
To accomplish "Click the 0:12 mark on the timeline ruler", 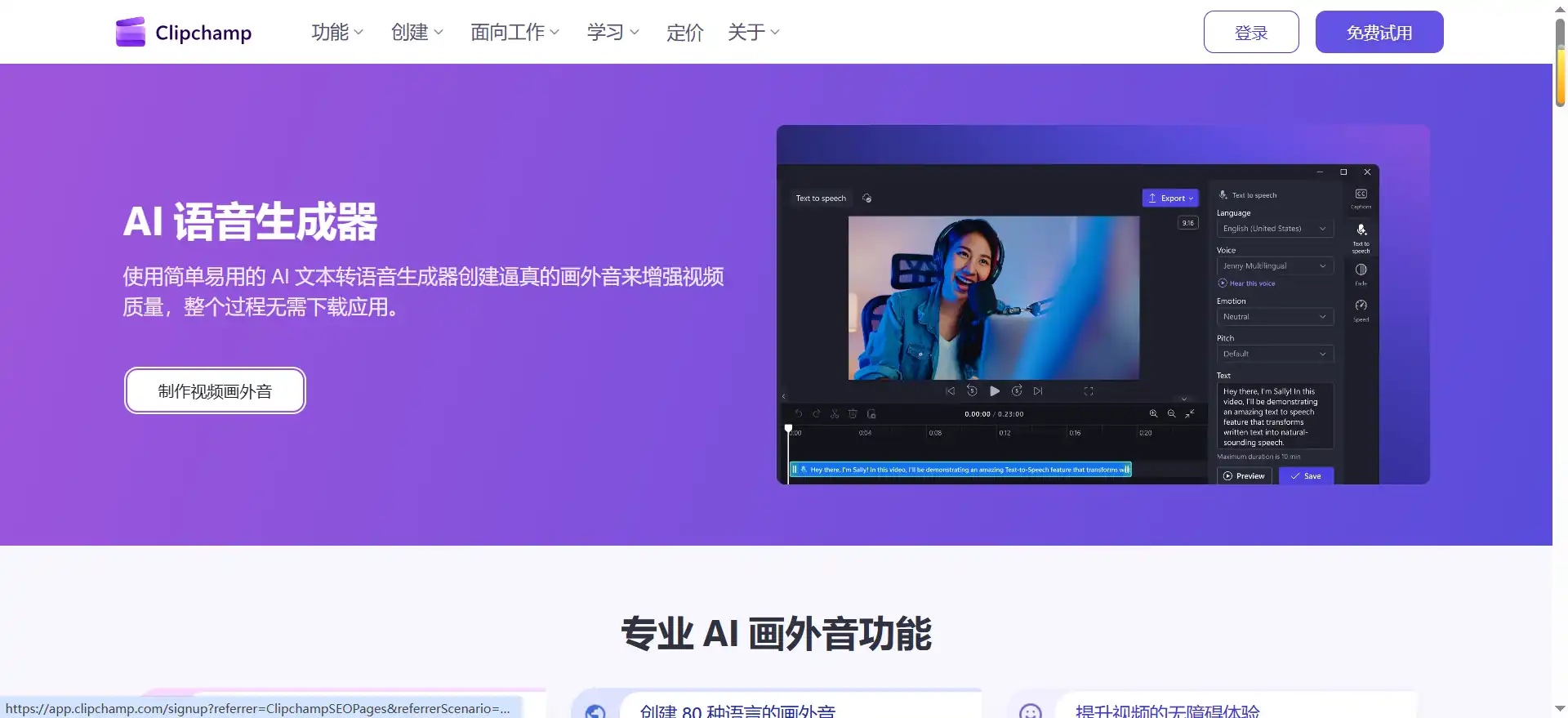I will (x=1004, y=433).
